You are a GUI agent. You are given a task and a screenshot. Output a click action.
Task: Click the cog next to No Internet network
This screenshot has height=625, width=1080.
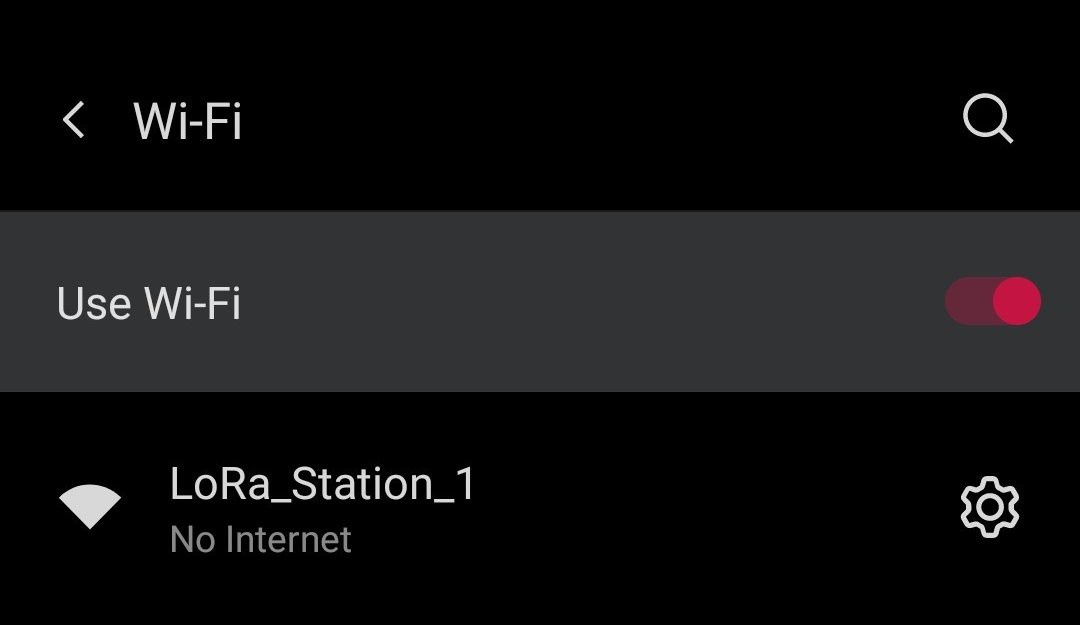(990, 506)
